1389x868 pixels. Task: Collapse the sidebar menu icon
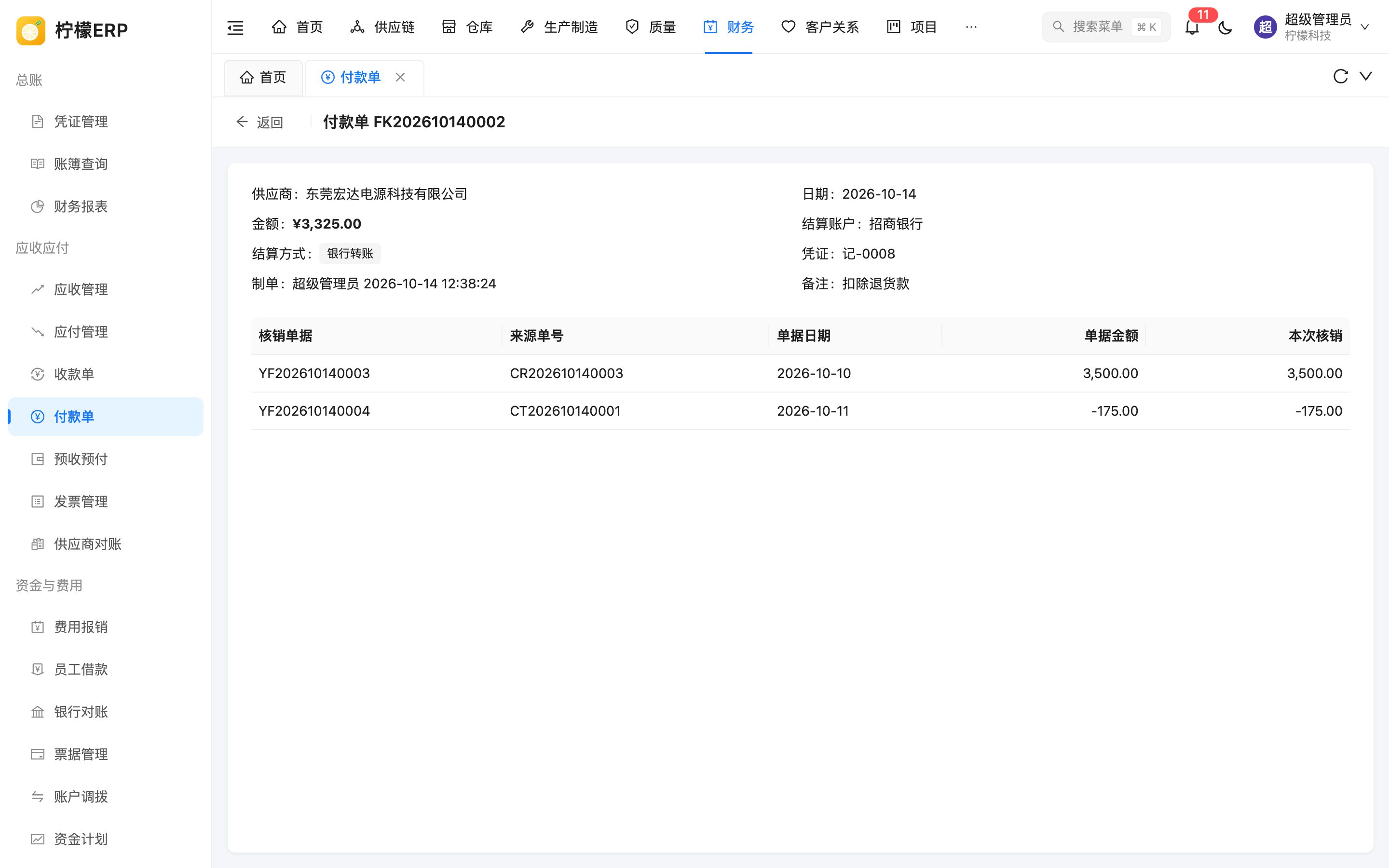(x=235, y=27)
